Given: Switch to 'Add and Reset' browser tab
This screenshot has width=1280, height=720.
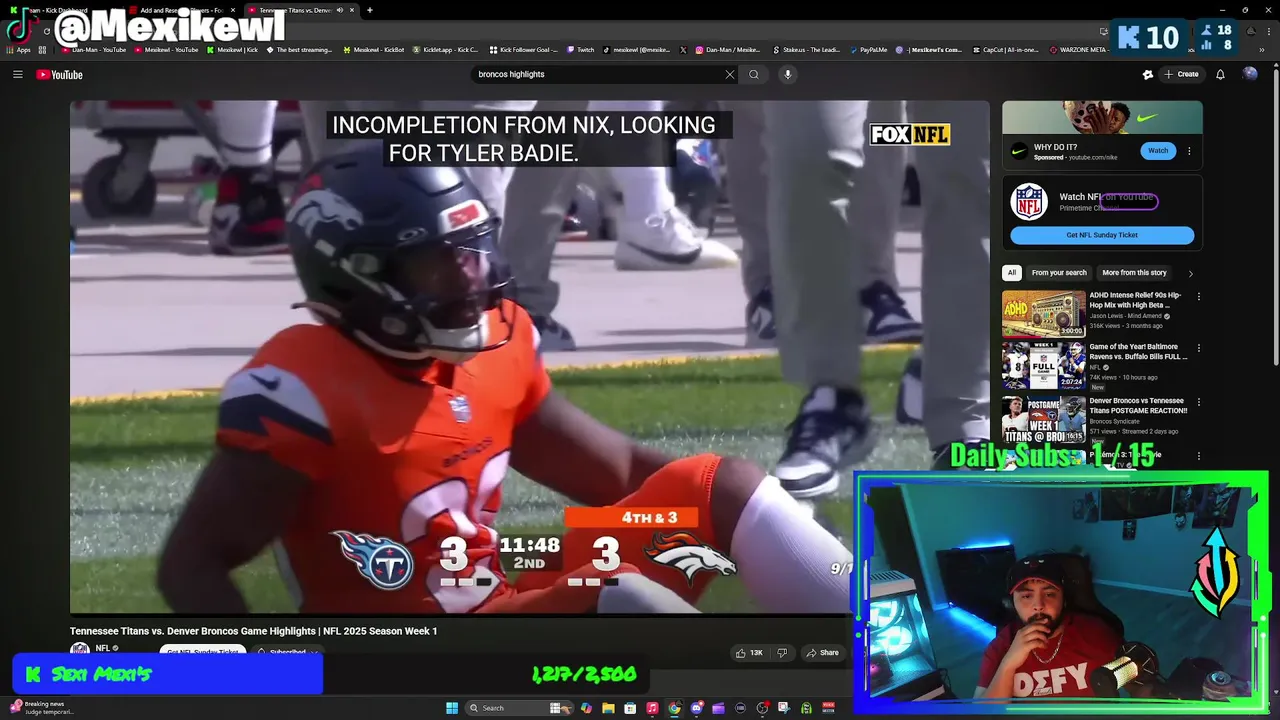Looking at the screenshot, I should tap(180, 10).
